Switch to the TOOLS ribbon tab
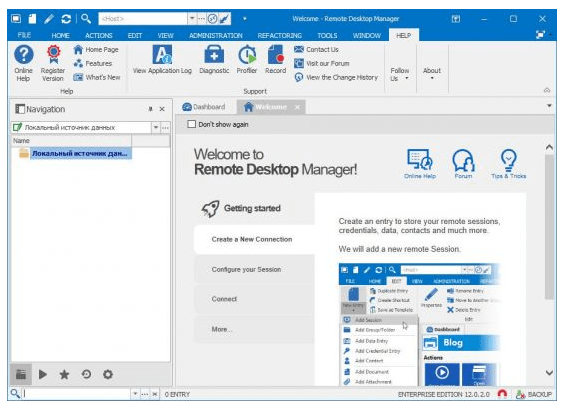The height and width of the screenshot is (408, 563). pyautogui.click(x=327, y=35)
